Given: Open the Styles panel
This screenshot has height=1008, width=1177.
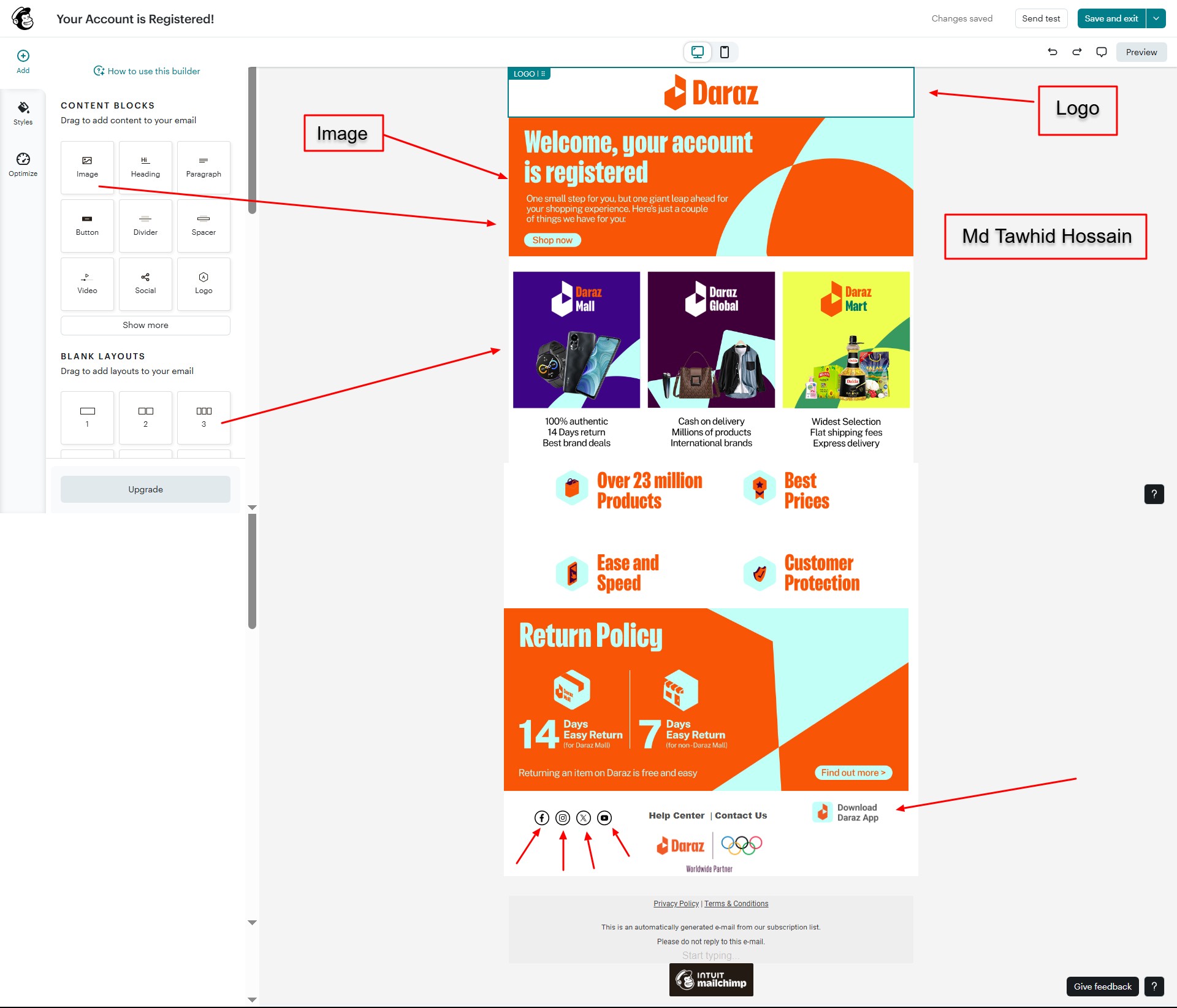Looking at the screenshot, I should 23,113.
